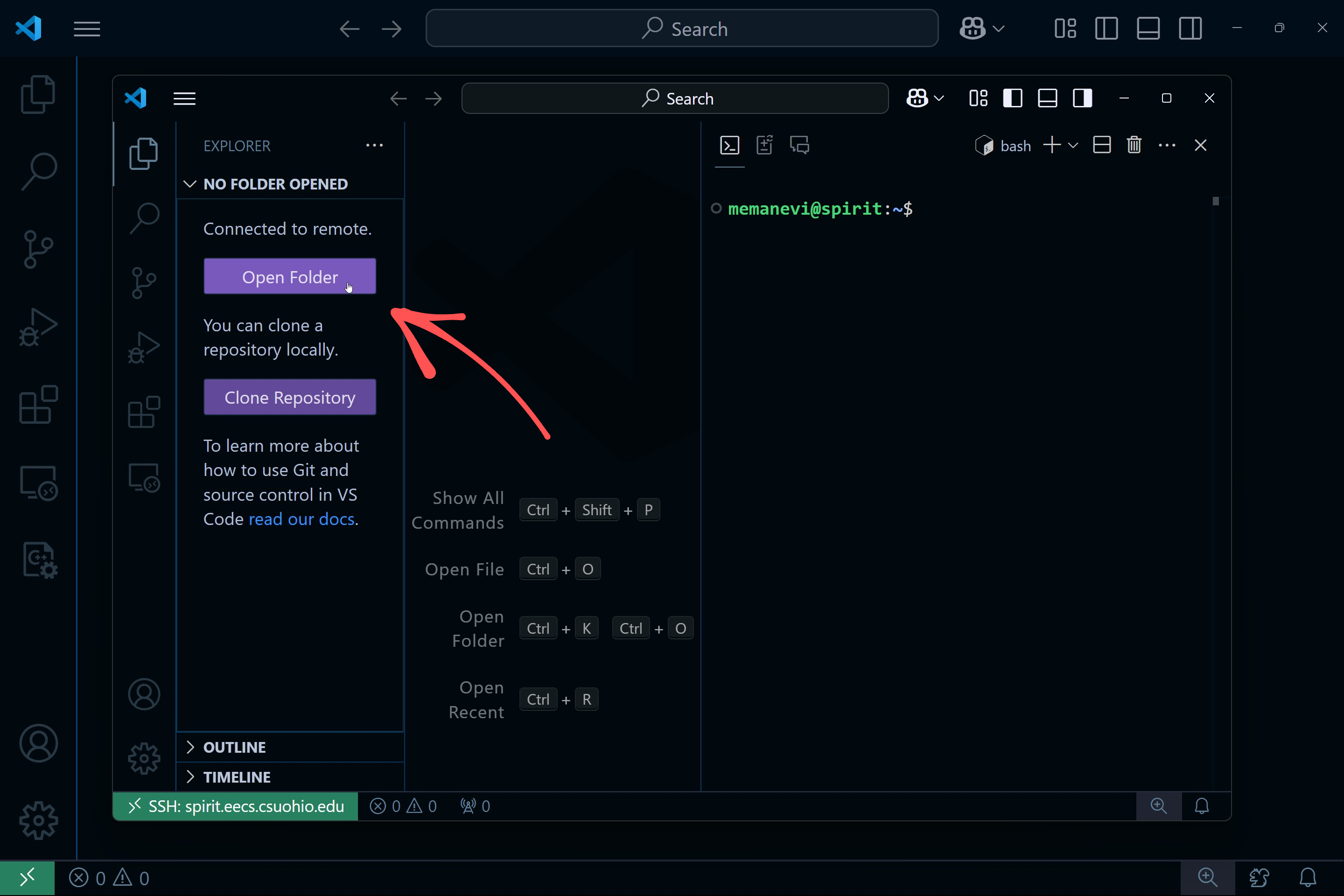Click the Clone Repository button
Image resolution: width=1344 pixels, height=896 pixels.
[x=290, y=397]
